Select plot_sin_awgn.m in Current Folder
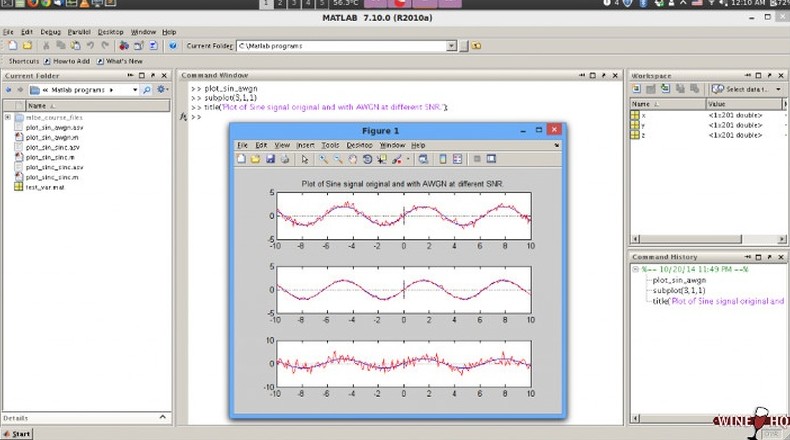 coord(50,137)
